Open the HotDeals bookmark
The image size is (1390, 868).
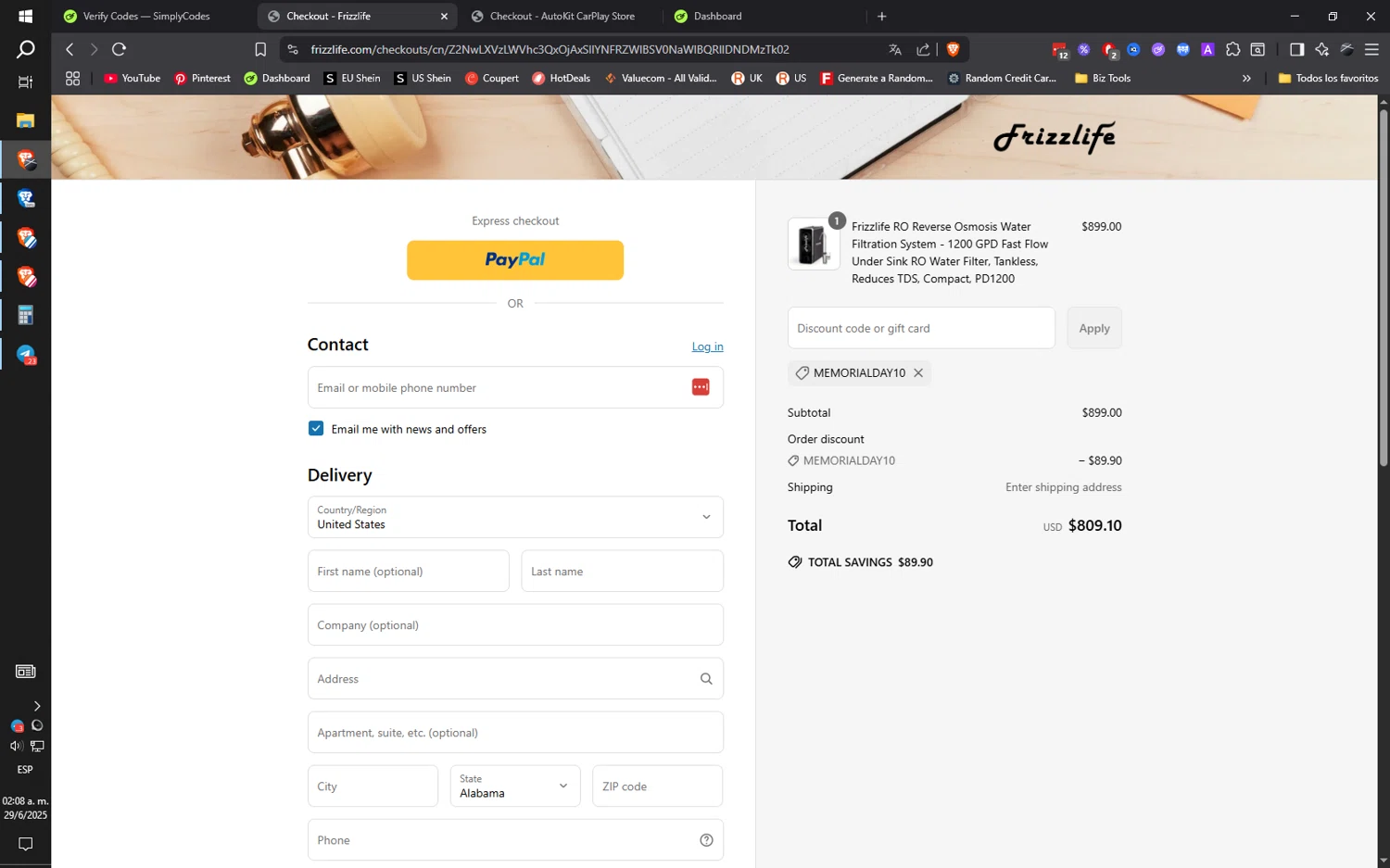pyautogui.click(x=562, y=78)
